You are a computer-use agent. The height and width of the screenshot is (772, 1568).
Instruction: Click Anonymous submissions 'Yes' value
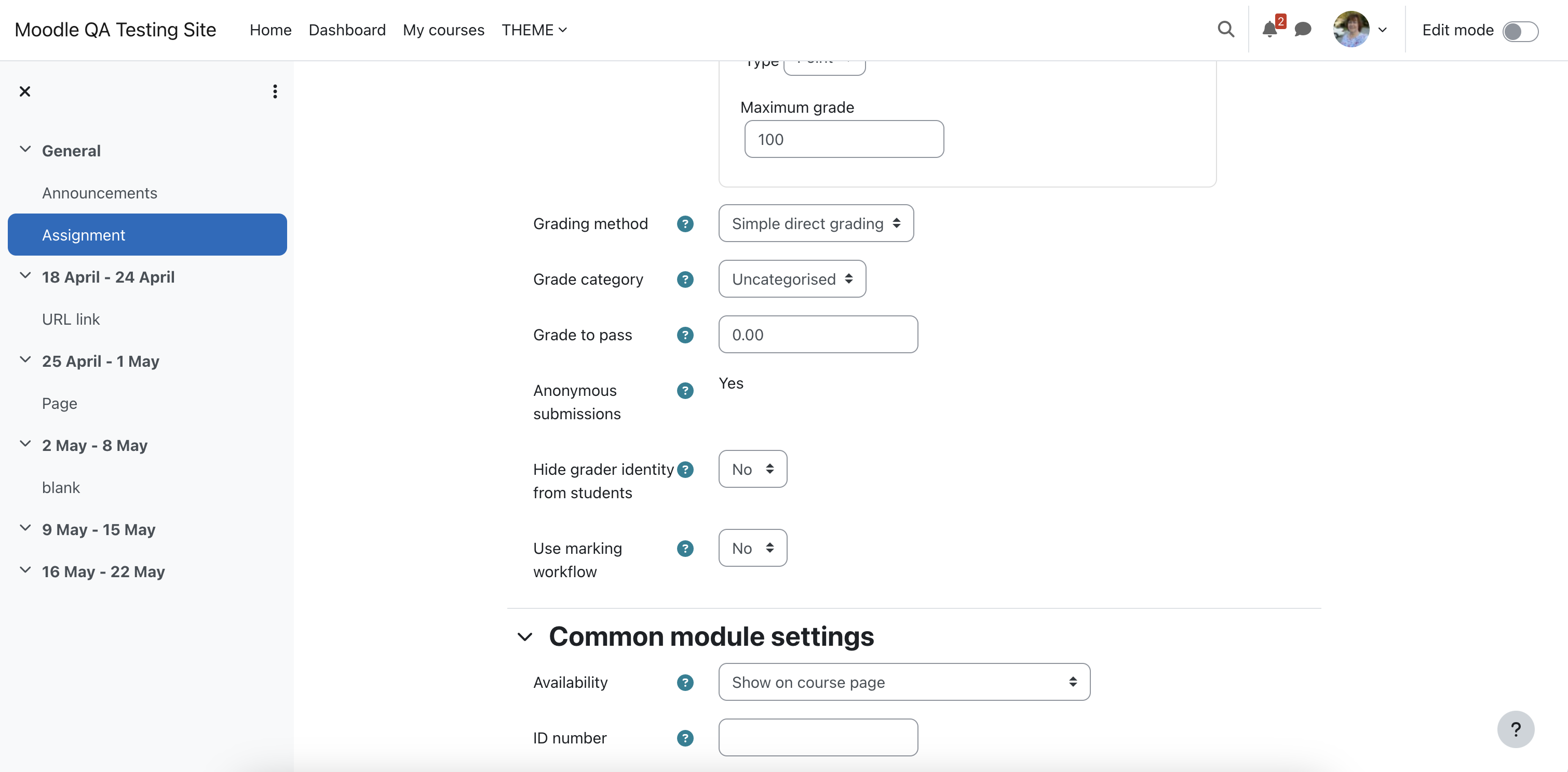[x=731, y=383]
